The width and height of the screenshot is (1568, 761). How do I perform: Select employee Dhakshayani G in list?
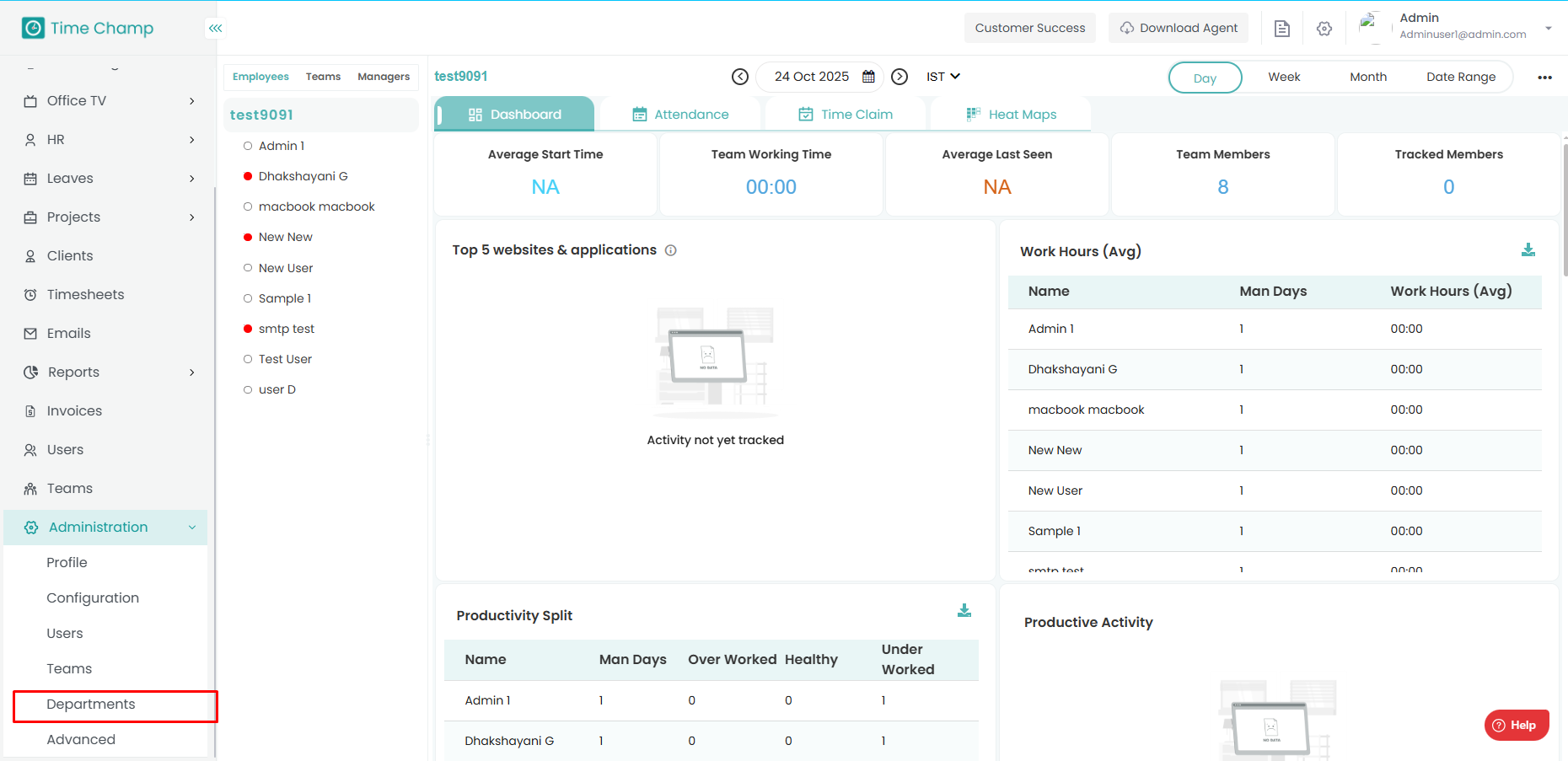[303, 176]
